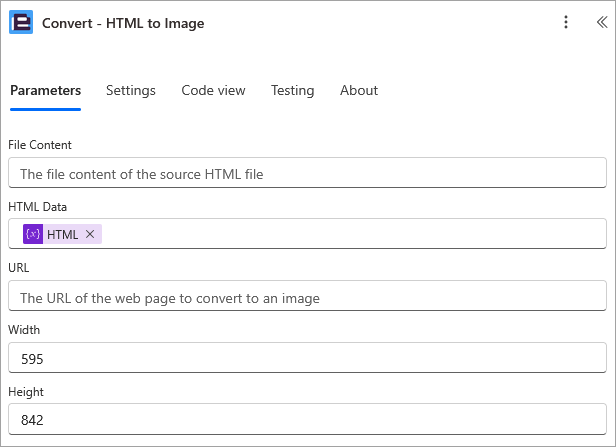Select the Parameters tab
The width and height of the screenshot is (616, 447).
[x=46, y=90]
